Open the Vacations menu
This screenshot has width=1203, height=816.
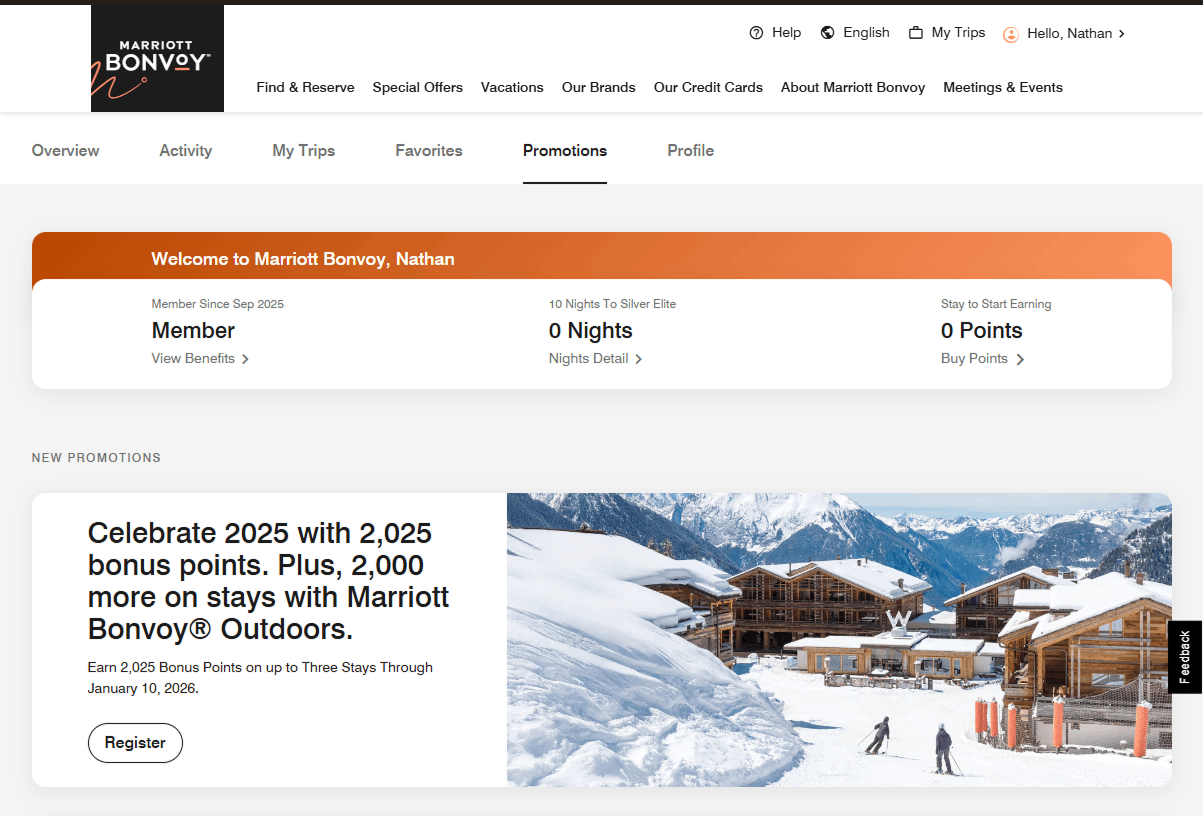tap(512, 87)
